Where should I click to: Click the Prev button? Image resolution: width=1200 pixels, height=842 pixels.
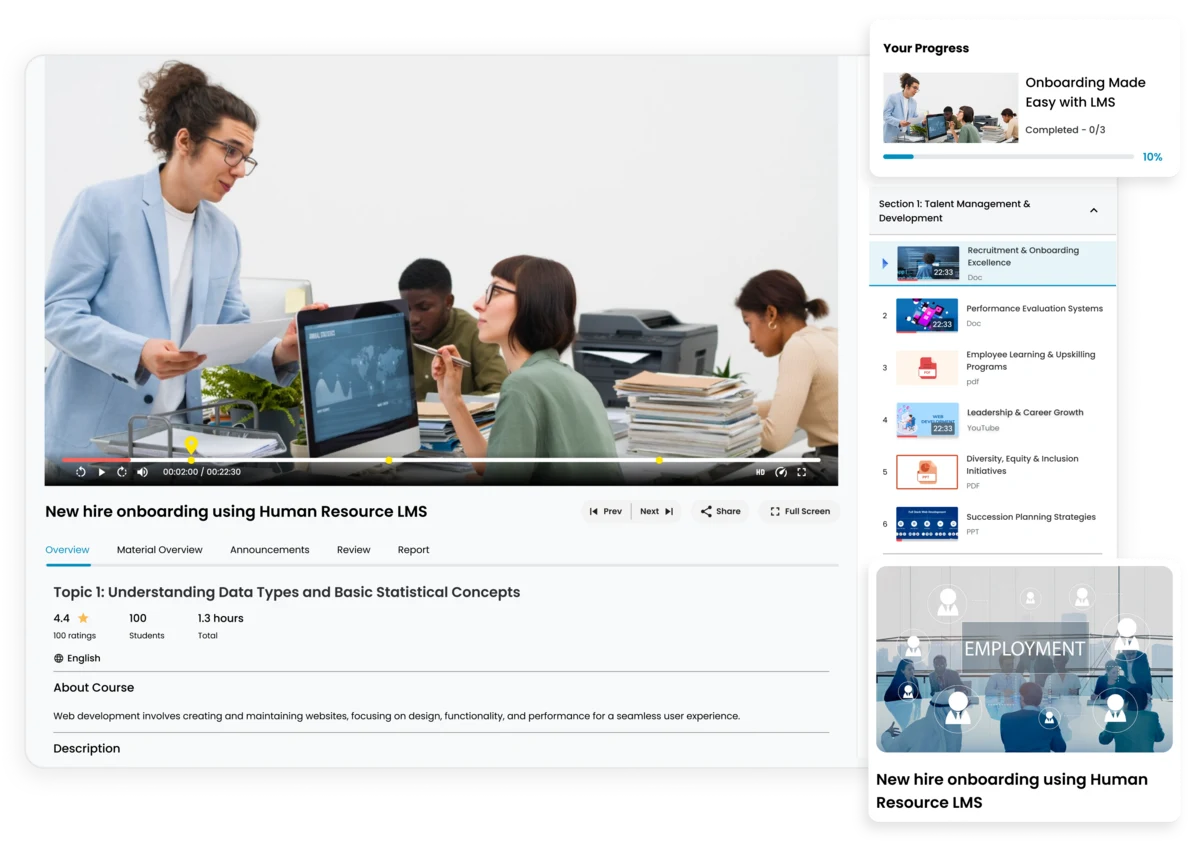tap(606, 511)
